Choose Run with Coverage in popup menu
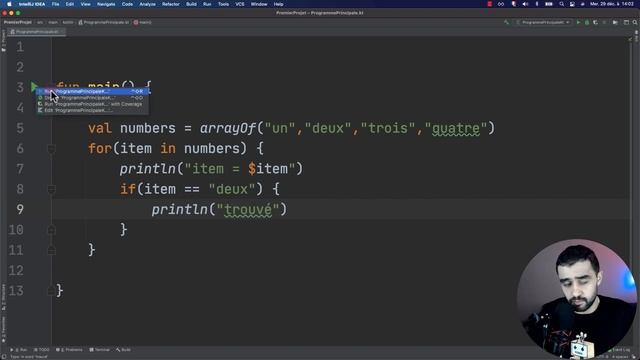The height and width of the screenshot is (360, 640). 93,104
